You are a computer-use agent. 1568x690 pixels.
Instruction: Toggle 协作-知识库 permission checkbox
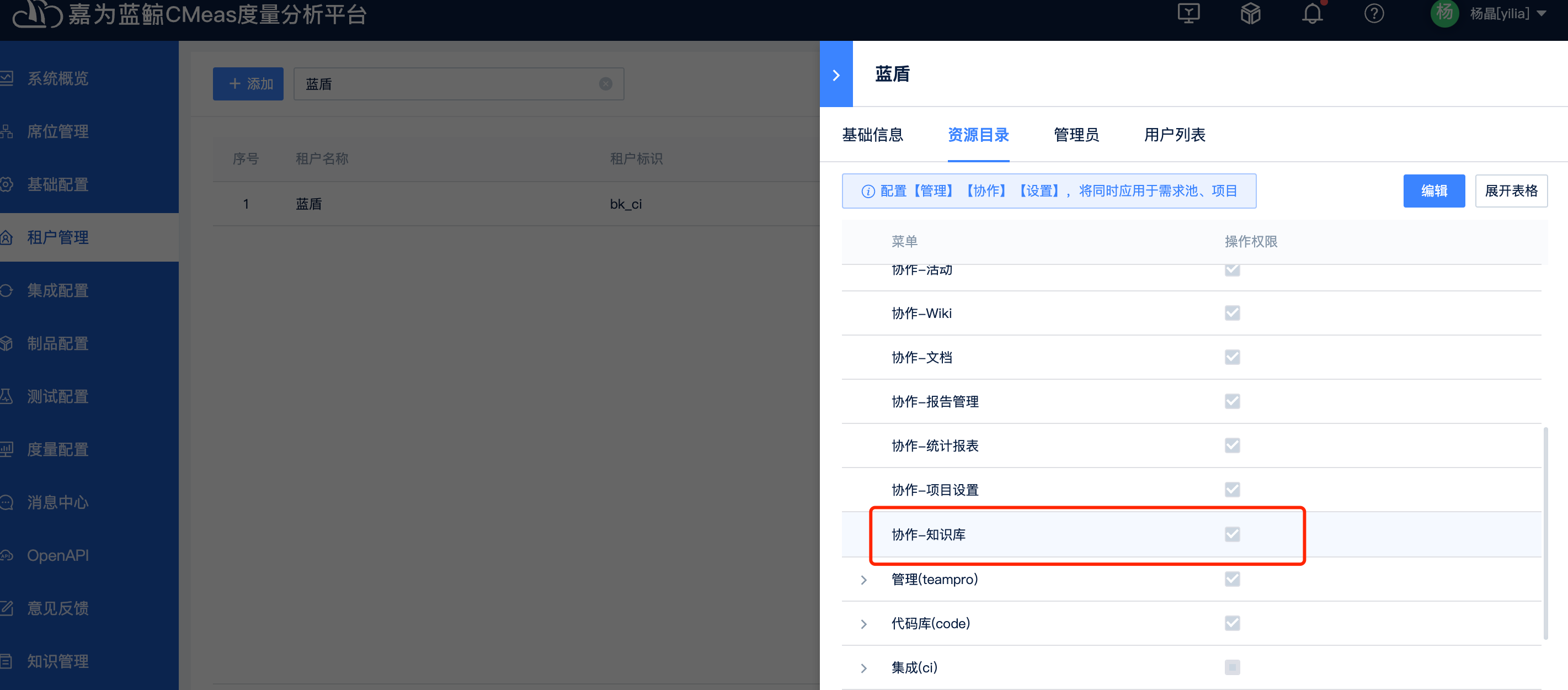(x=1232, y=534)
